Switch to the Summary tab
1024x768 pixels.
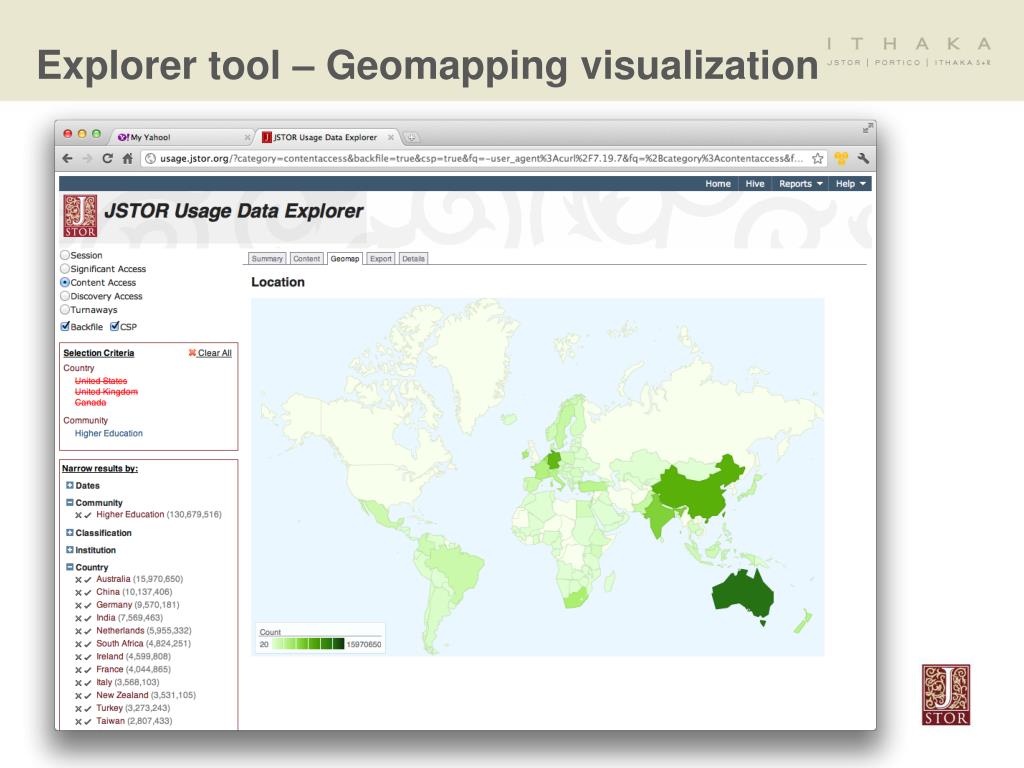(268, 258)
